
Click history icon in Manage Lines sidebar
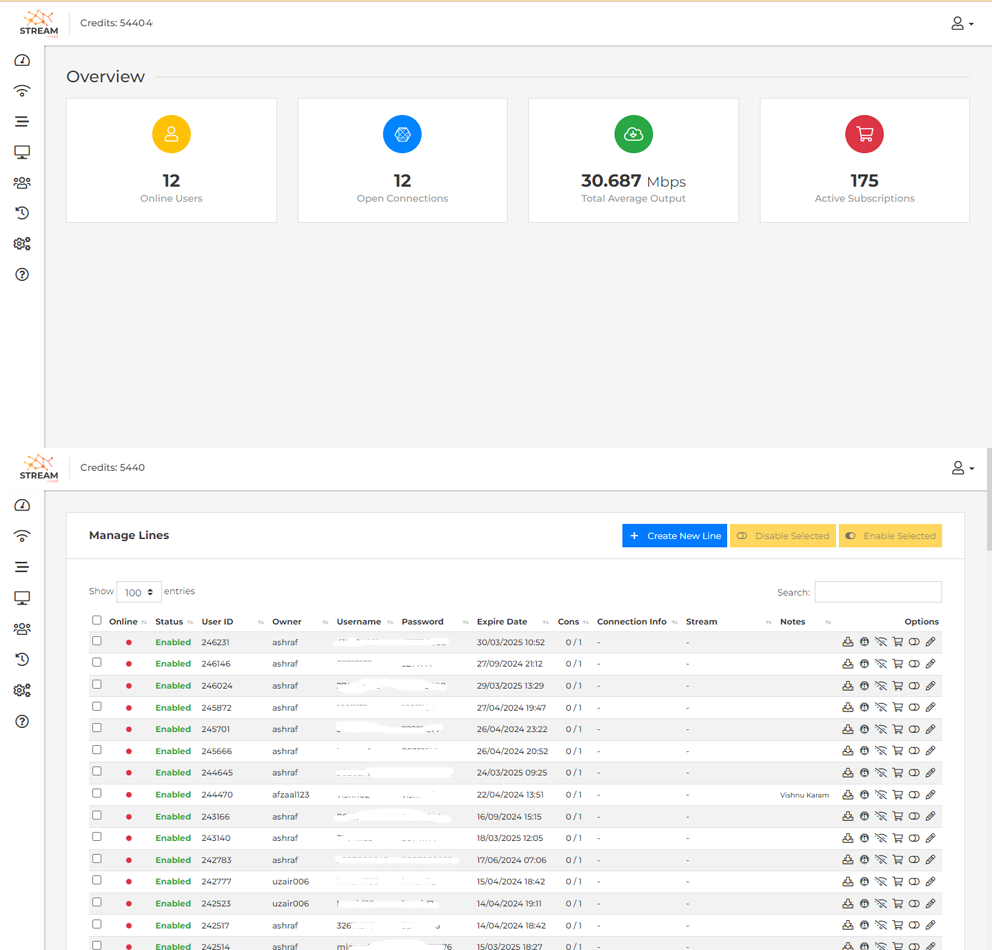pos(22,659)
